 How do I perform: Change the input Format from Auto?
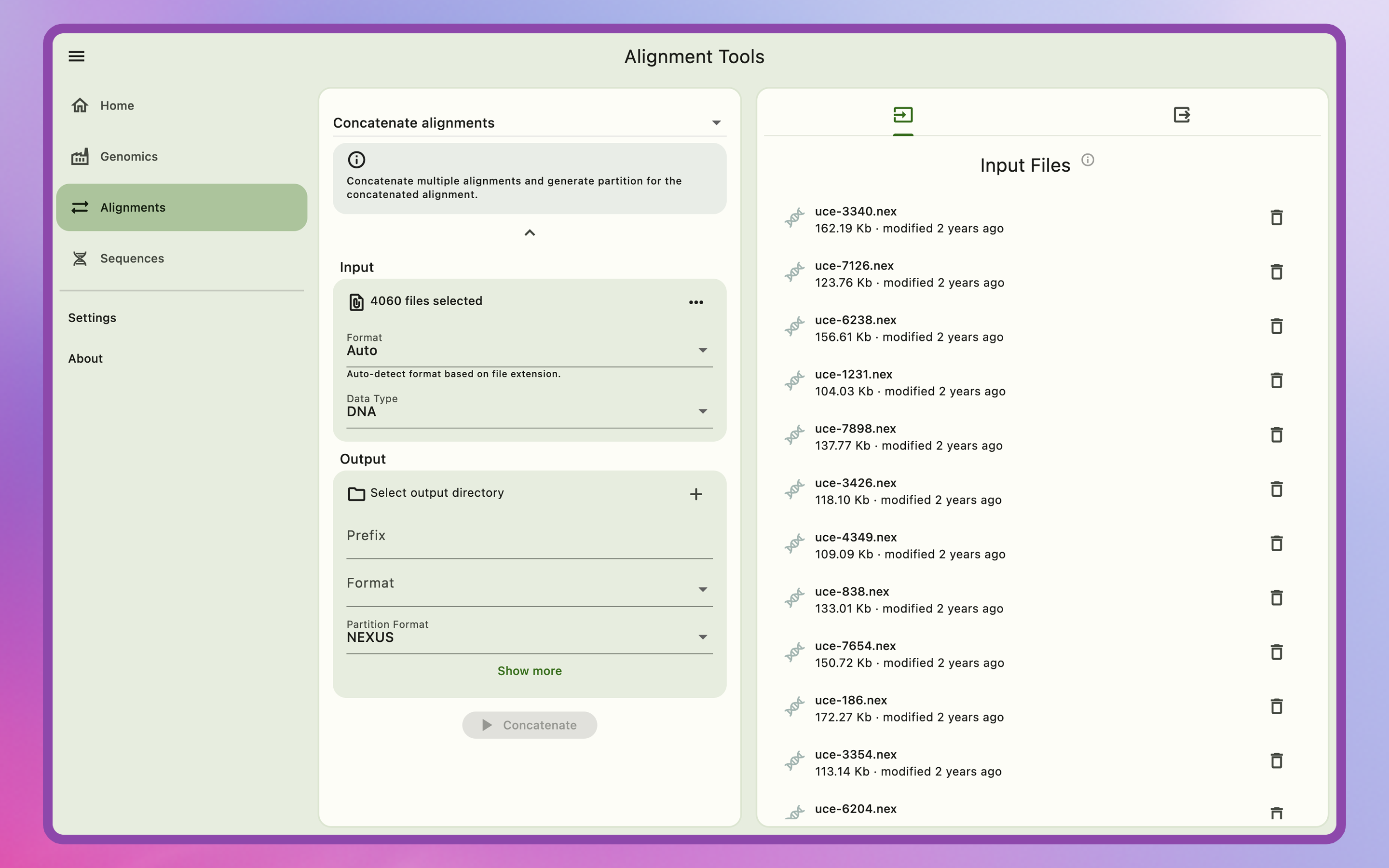[703, 350]
